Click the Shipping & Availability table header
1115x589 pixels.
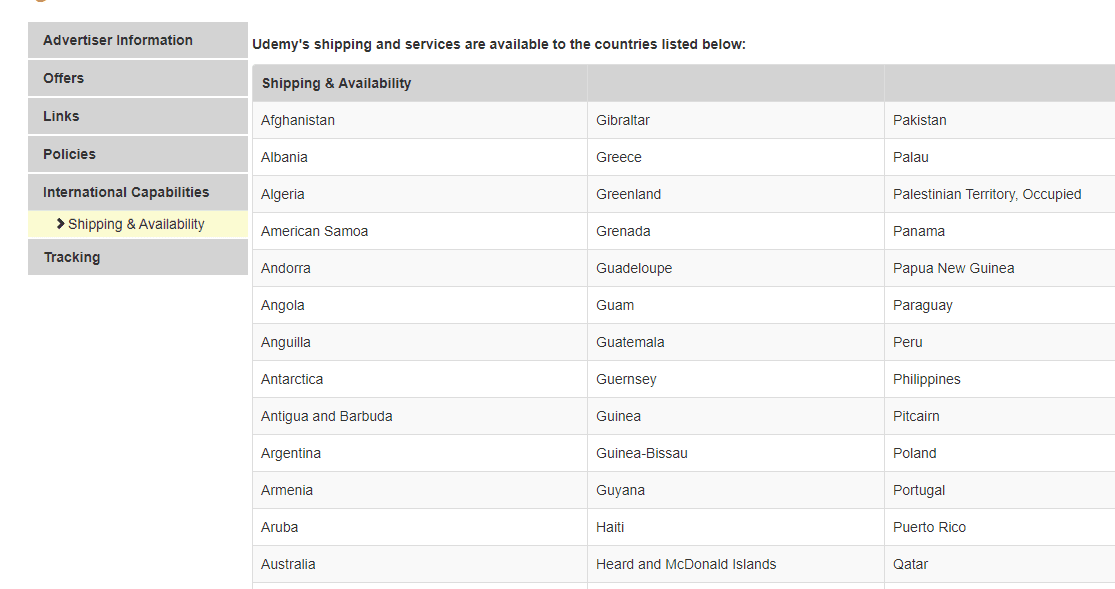(336, 83)
